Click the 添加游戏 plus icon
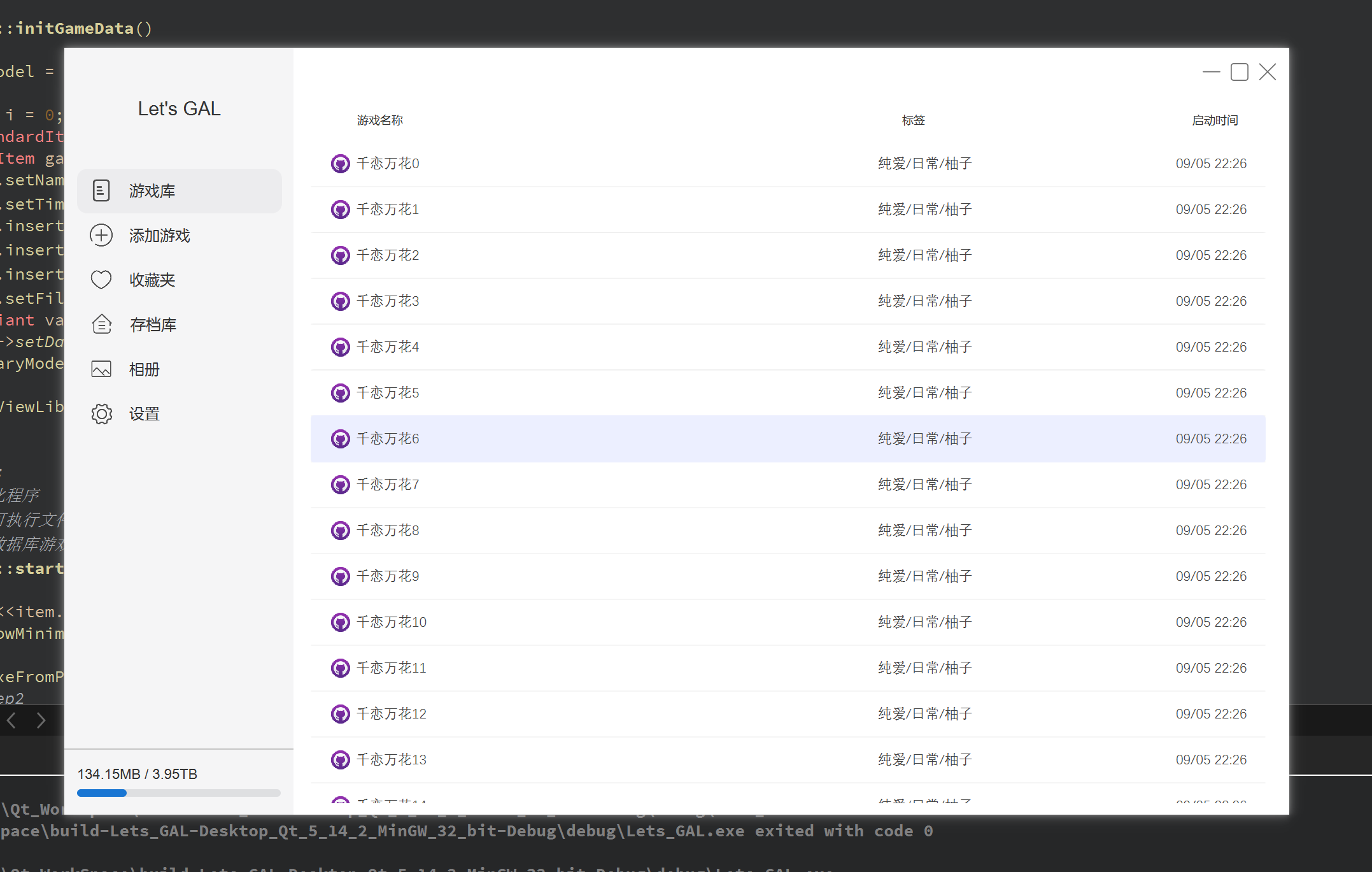Viewport: 1372px width, 872px height. pos(101,235)
